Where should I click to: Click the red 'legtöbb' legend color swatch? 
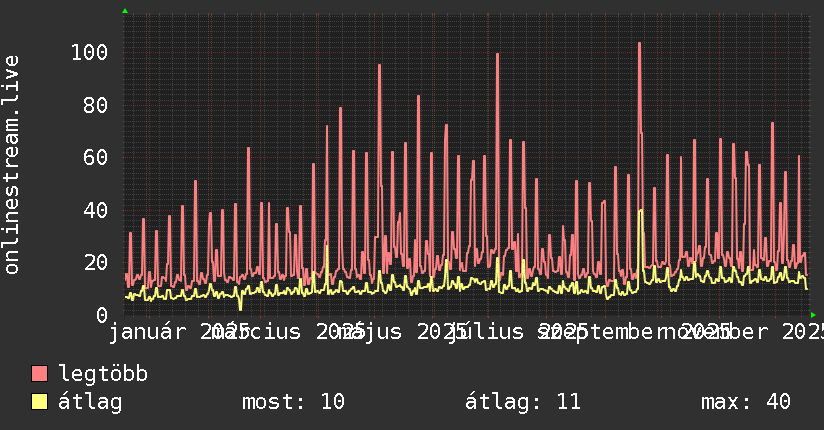tap(39, 374)
